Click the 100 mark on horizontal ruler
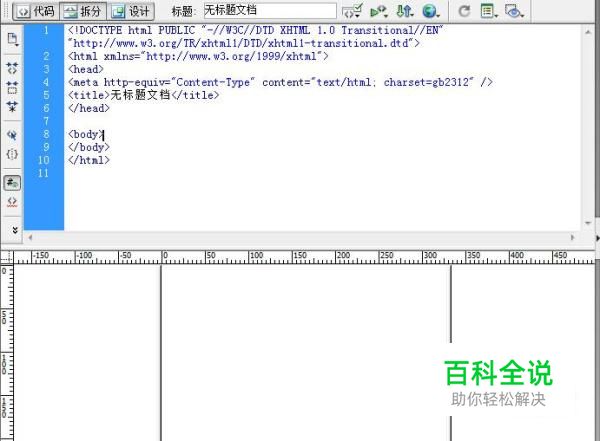Image resolution: width=600 pixels, height=441 pixels. pyautogui.click(x=256, y=255)
